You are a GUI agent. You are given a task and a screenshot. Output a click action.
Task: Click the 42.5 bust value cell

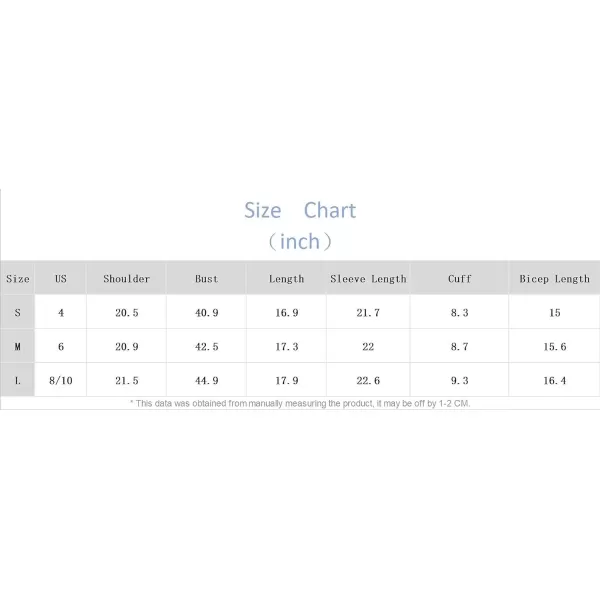click(207, 347)
